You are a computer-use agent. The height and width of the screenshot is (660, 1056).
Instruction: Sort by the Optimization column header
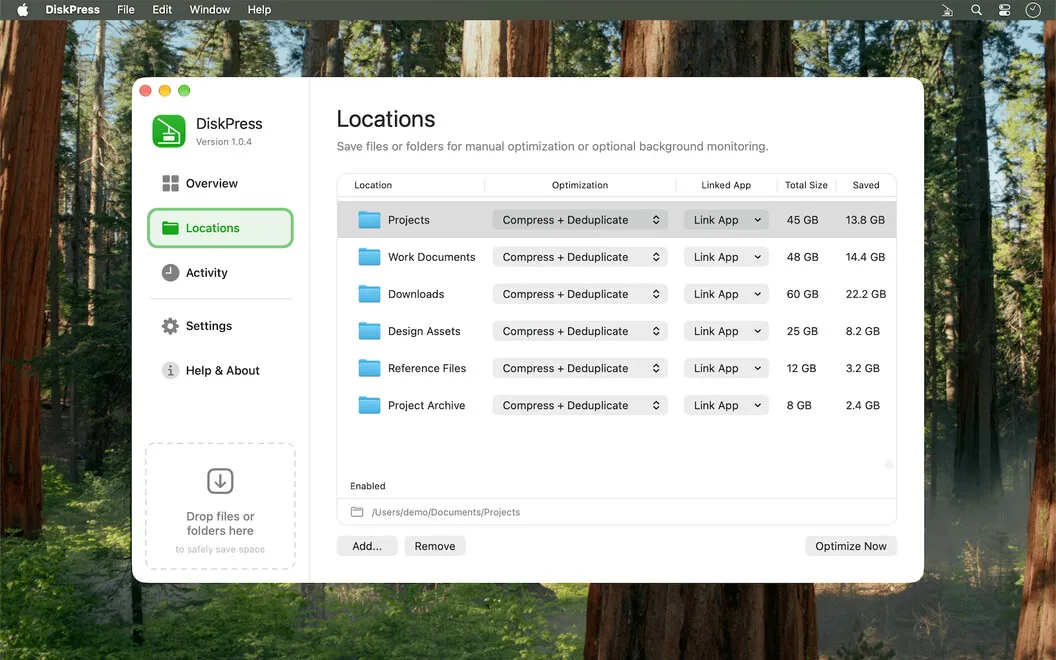tap(580, 185)
